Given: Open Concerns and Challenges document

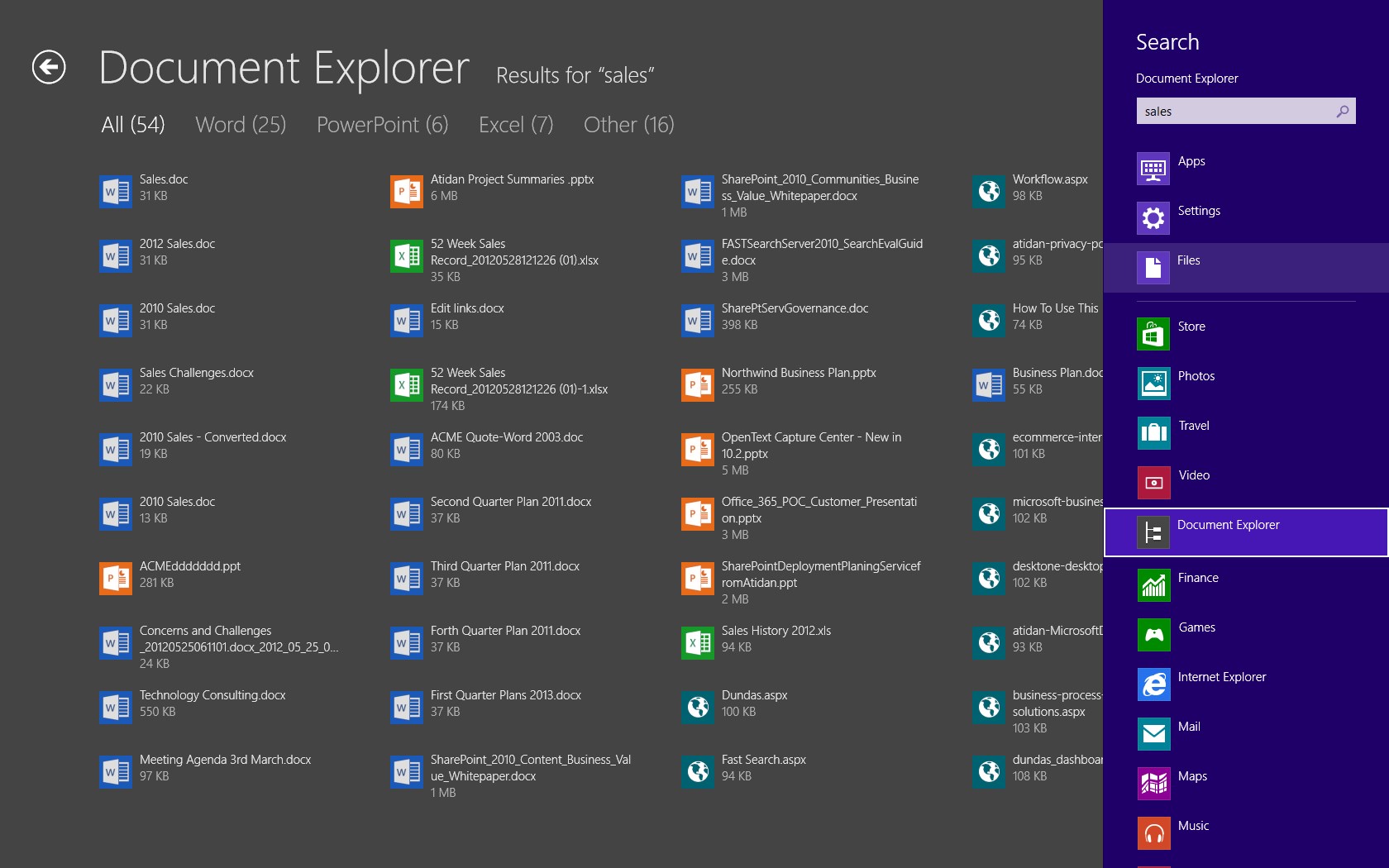Looking at the screenshot, I should (x=219, y=646).
